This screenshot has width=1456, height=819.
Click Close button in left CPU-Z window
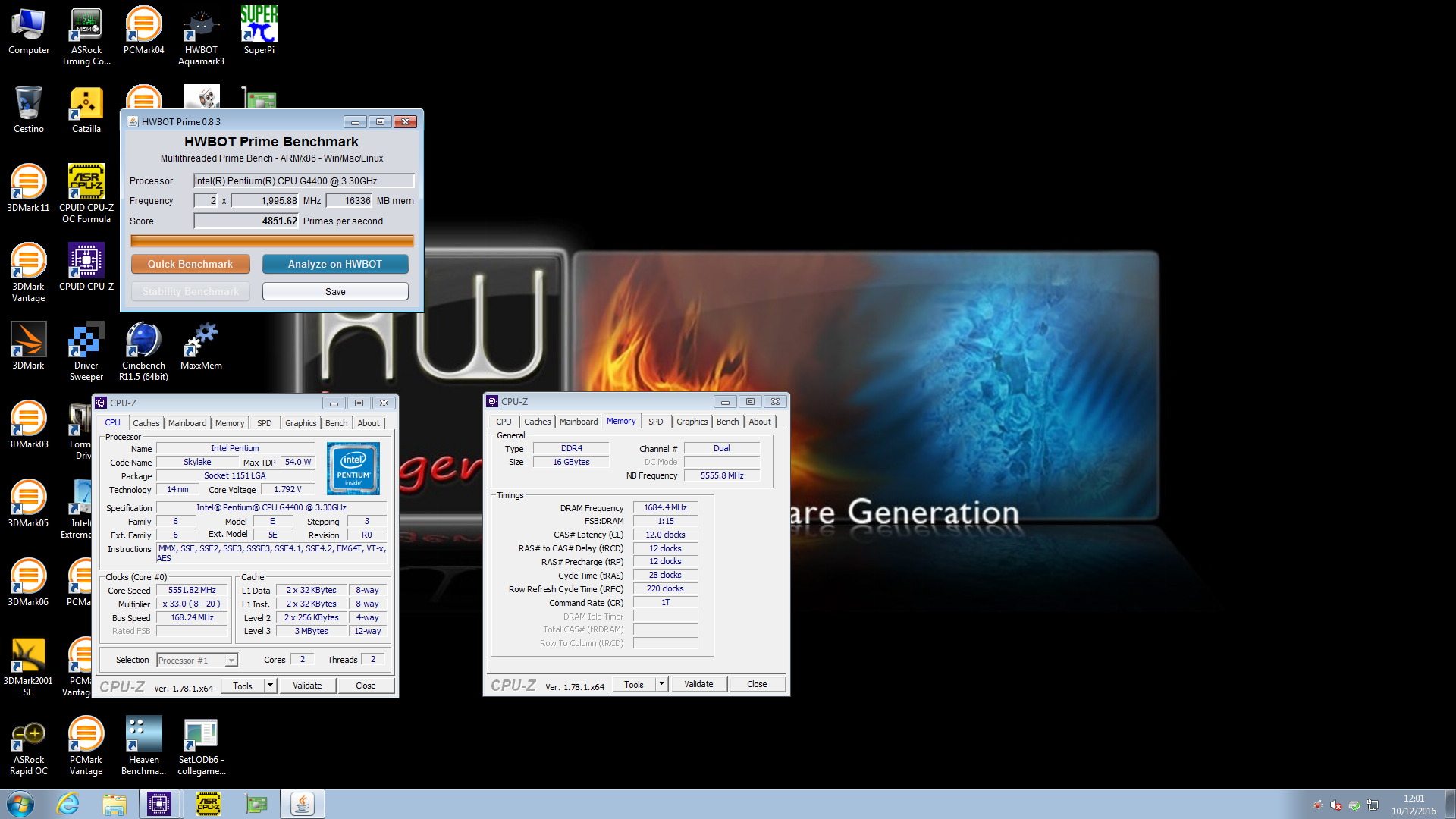coord(366,686)
